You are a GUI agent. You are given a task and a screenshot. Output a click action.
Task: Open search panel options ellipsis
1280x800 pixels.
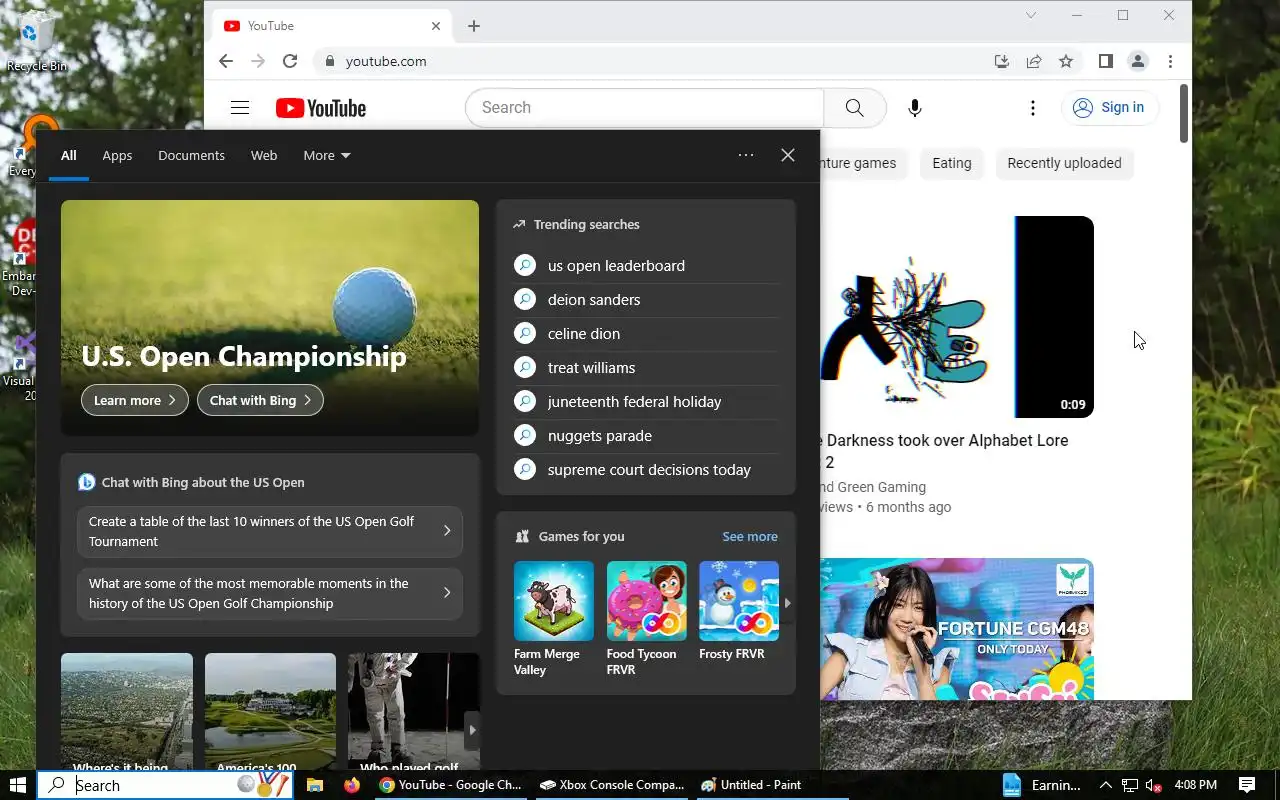pyautogui.click(x=746, y=155)
